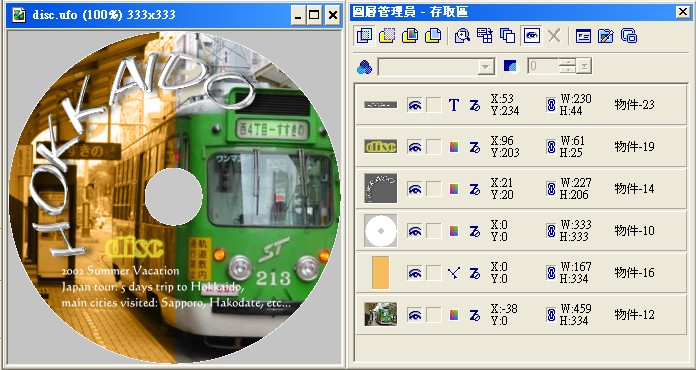696x370 pixels.
Task: Hide layer 物件-23 using its eye icon
Action: pyautogui.click(x=415, y=105)
